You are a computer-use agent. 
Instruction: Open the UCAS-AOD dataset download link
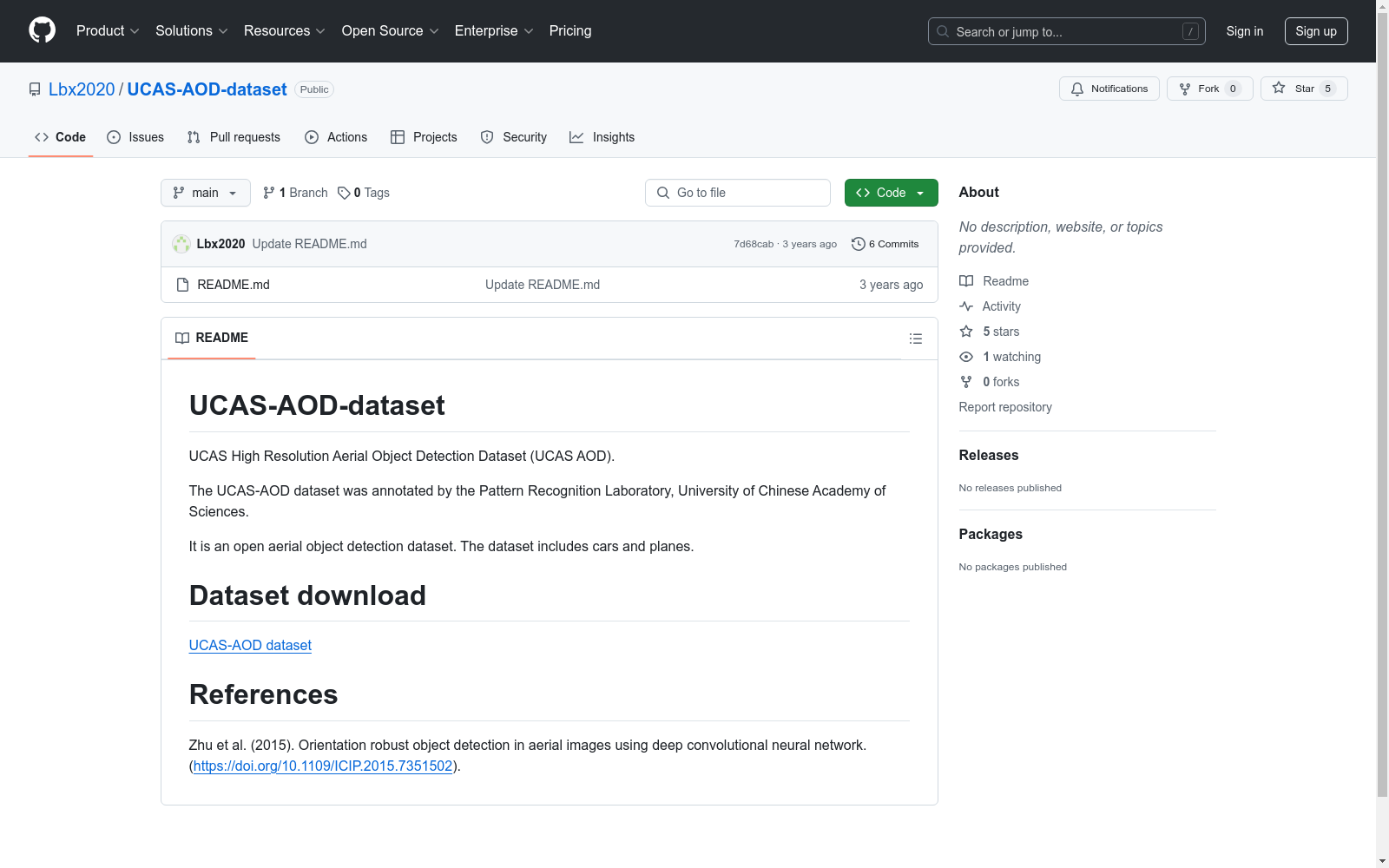point(250,645)
